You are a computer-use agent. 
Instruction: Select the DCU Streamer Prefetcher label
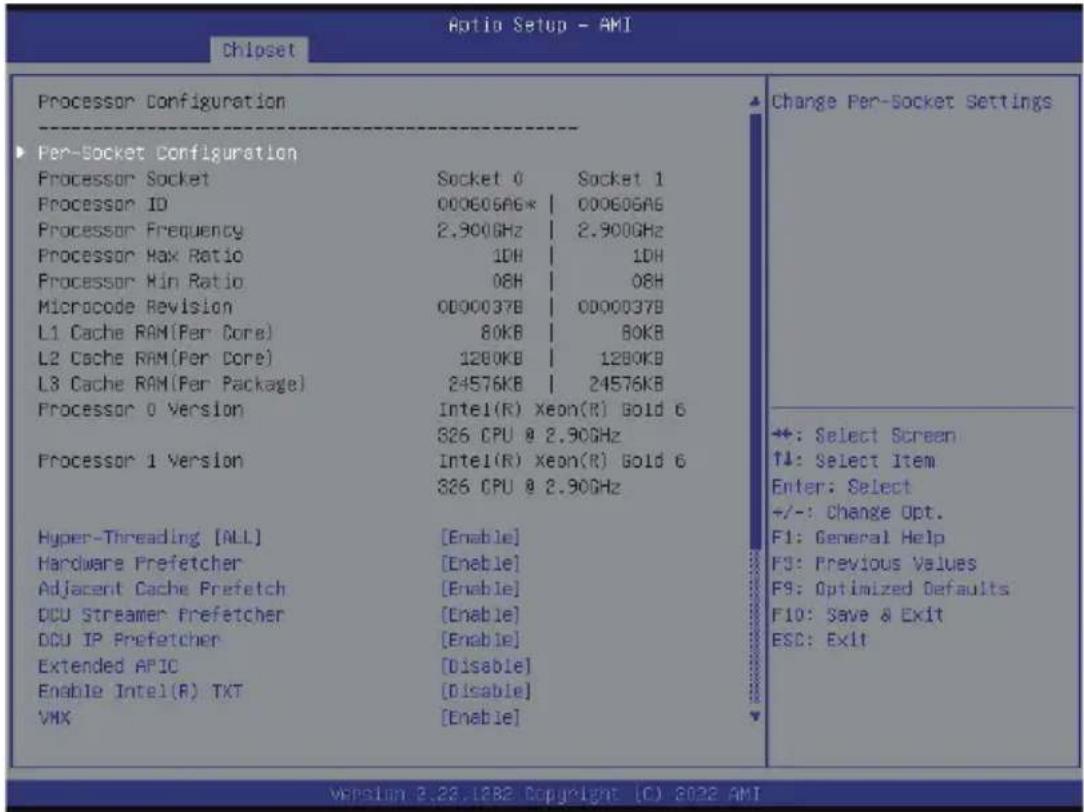pyautogui.click(x=161, y=614)
